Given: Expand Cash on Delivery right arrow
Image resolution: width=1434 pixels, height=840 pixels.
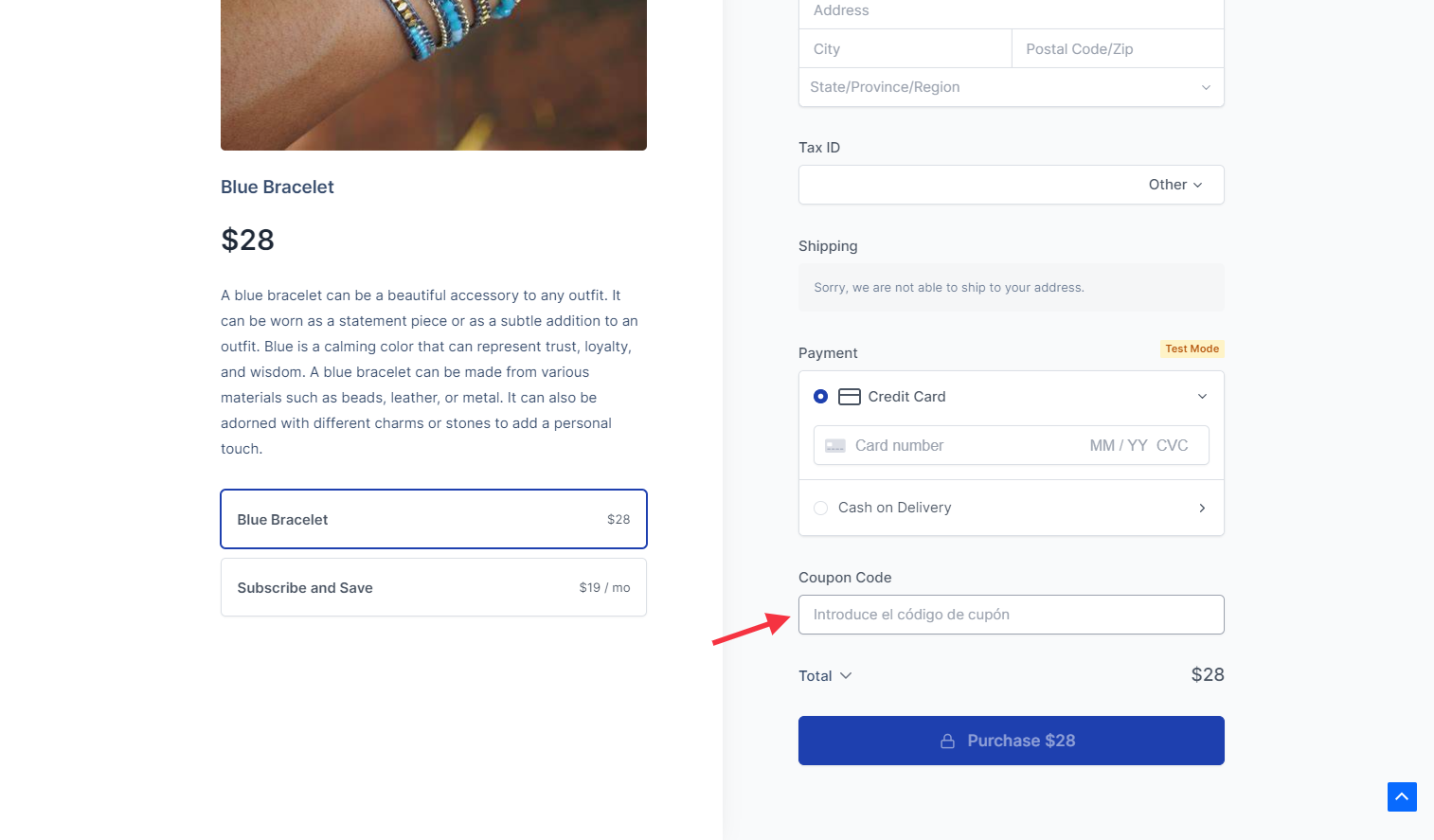Looking at the screenshot, I should (1202, 509).
